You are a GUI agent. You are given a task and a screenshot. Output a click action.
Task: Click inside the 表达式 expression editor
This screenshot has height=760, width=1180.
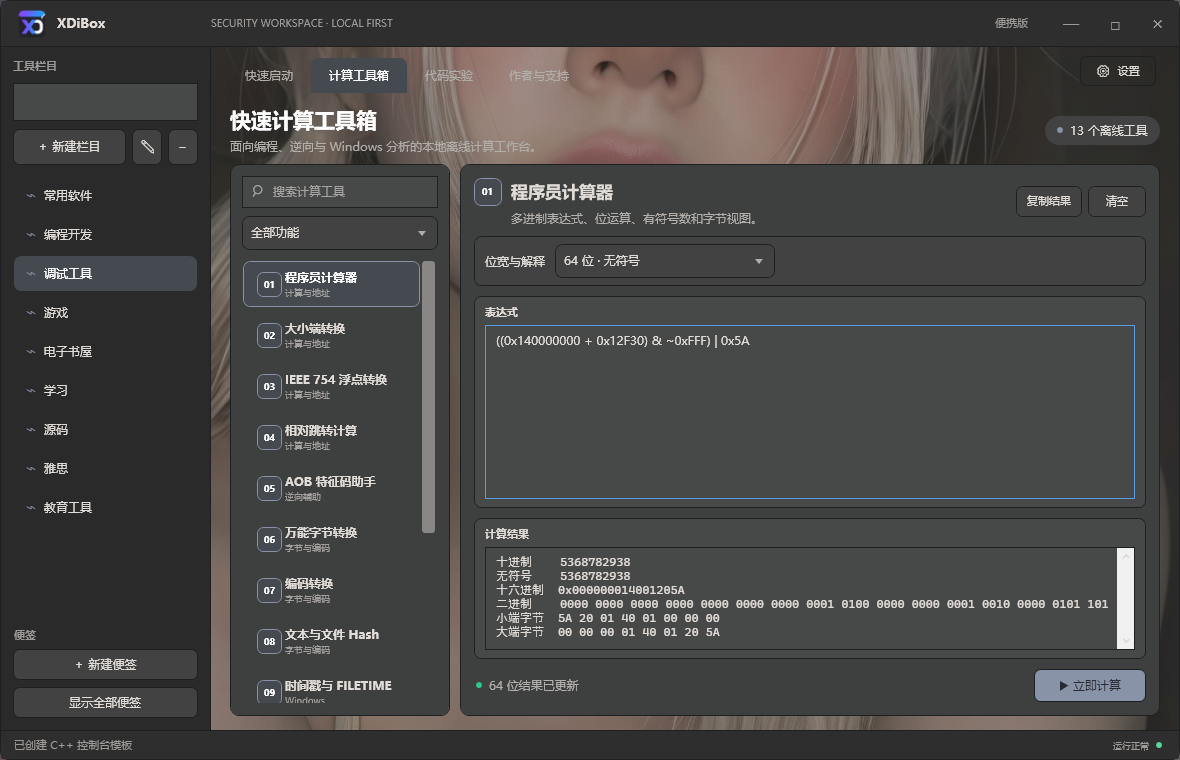pyautogui.click(x=810, y=412)
